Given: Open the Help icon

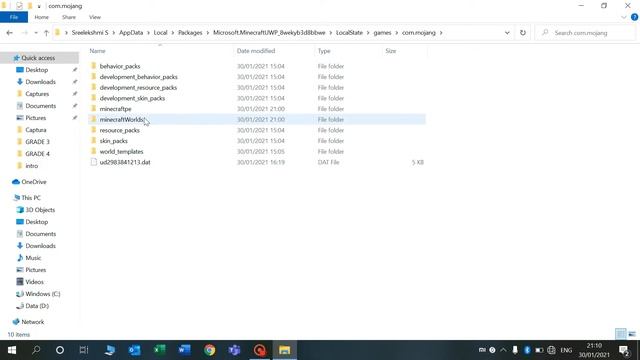Looking at the screenshot, I should pyautogui.click(x=634, y=17).
